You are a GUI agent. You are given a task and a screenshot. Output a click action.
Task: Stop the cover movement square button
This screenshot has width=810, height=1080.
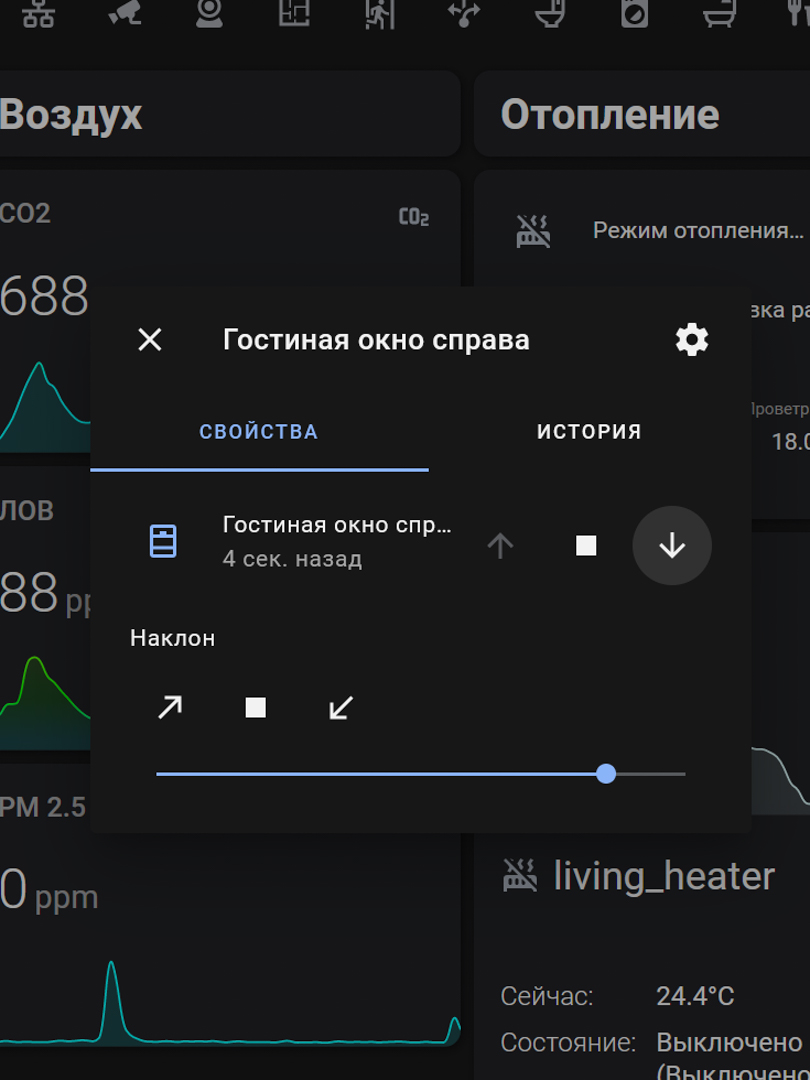586,546
